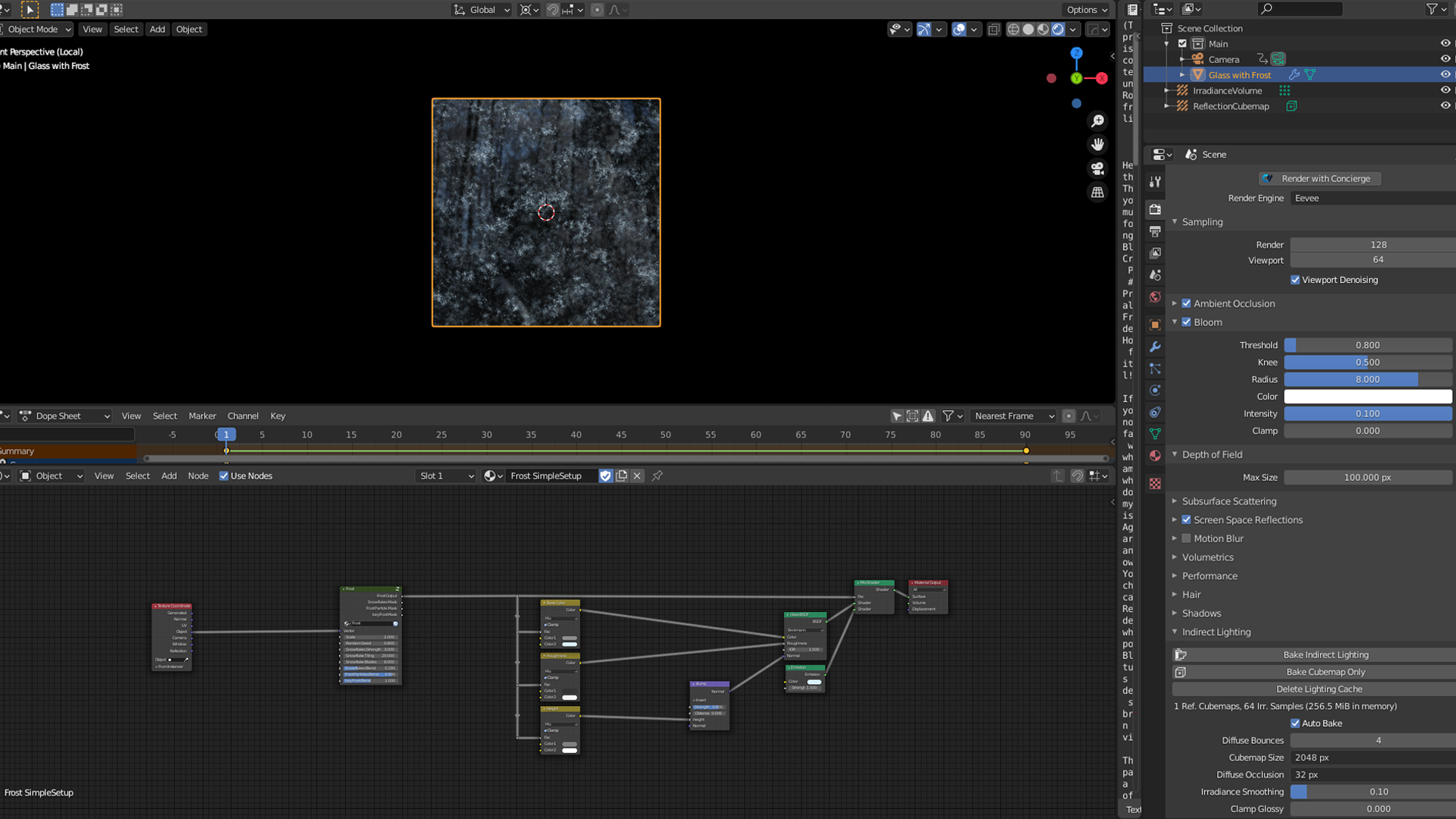This screenshot has width=1456, height=819.
Task: Disable the Bloom checkbox
Action: (x=1187, y=322)
